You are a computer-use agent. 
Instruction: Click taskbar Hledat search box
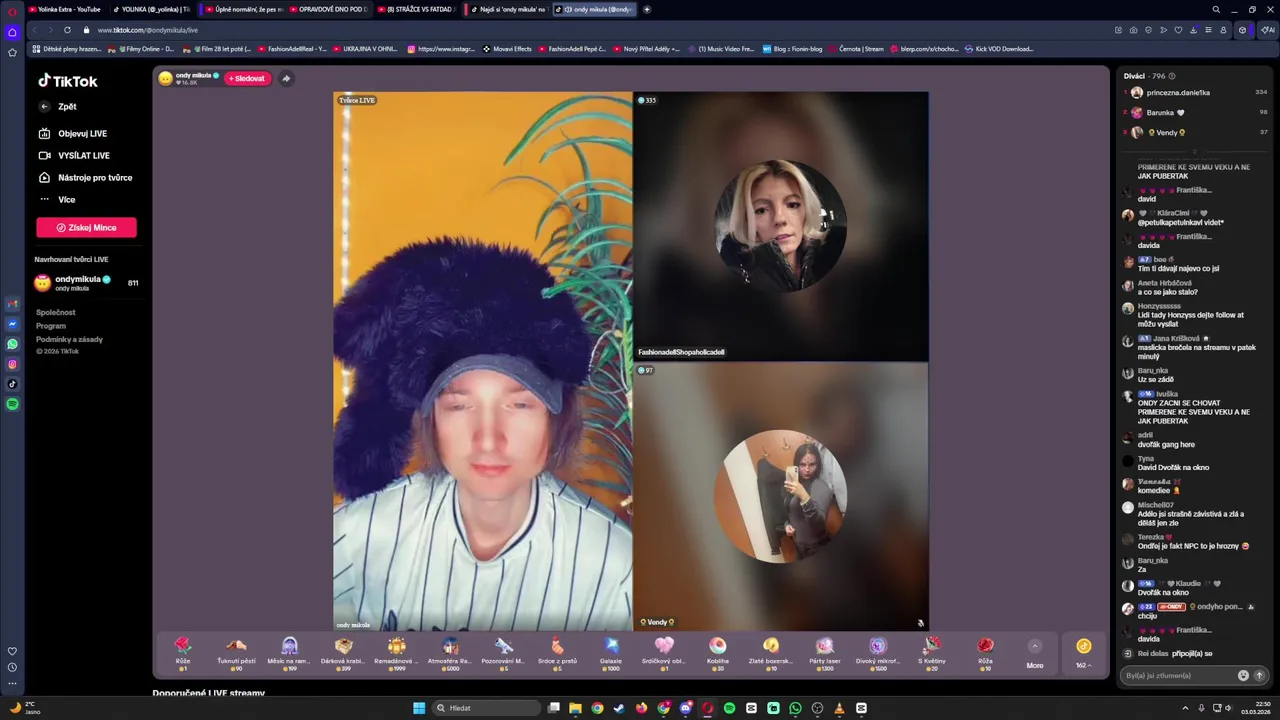(485, 708)
